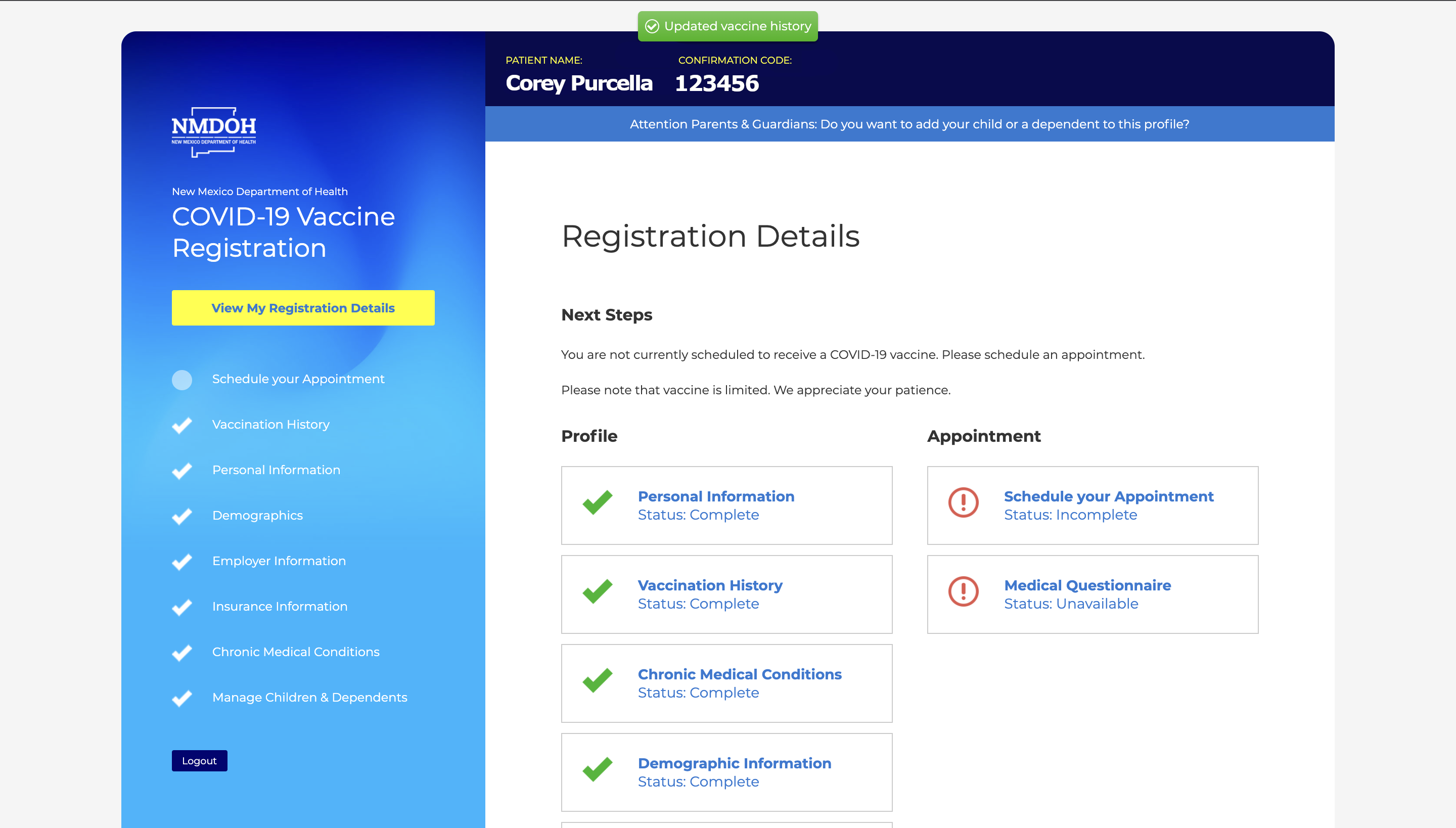The image size is (1456, 828).
Task: Click the circle icon beside Schedule your Appointment sidebar step
Action: [x=182, y=380]
